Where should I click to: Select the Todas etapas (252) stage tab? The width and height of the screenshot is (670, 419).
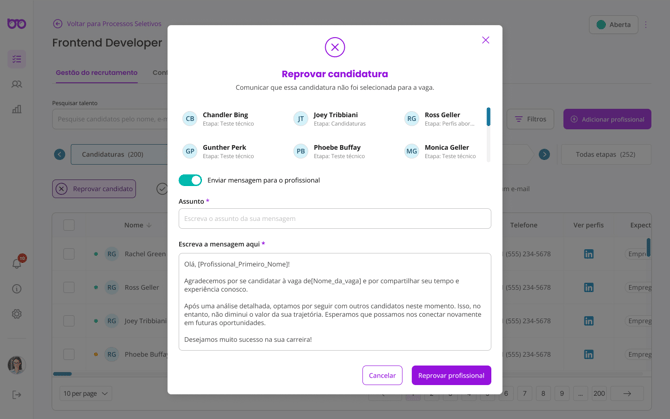point(606,154)
